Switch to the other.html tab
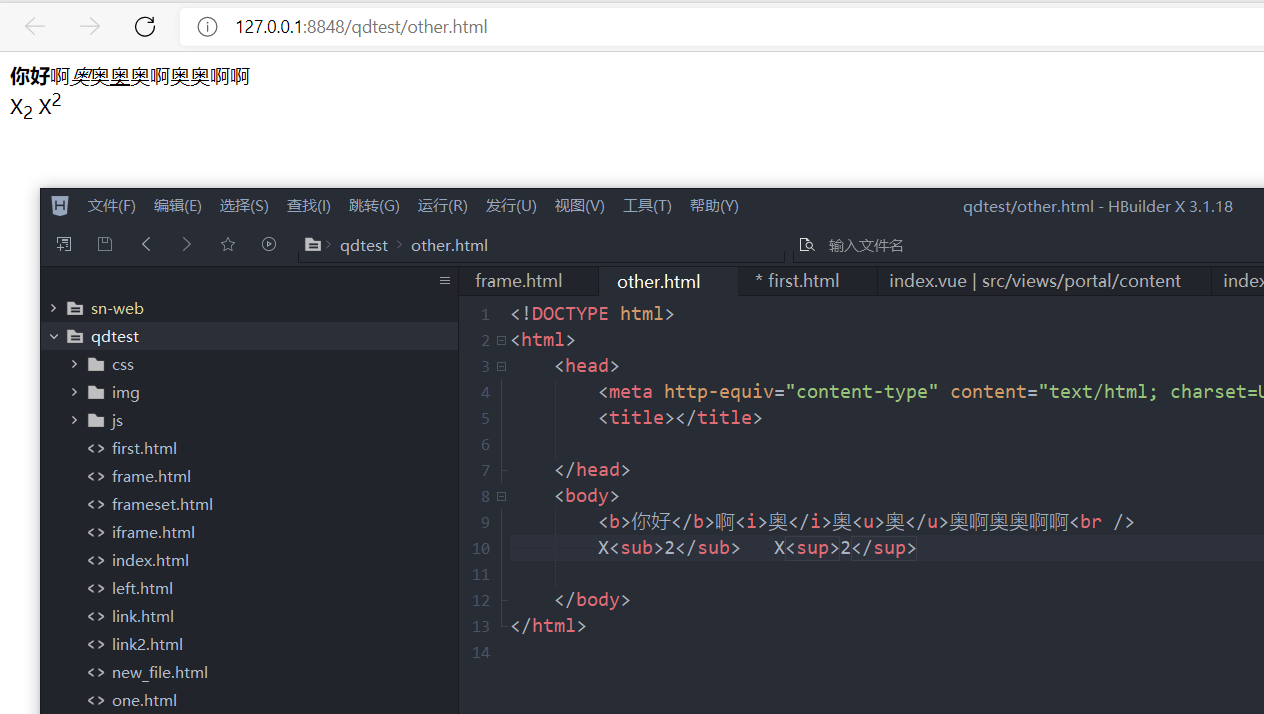1264x714 pixels. [x=668, y=282]
